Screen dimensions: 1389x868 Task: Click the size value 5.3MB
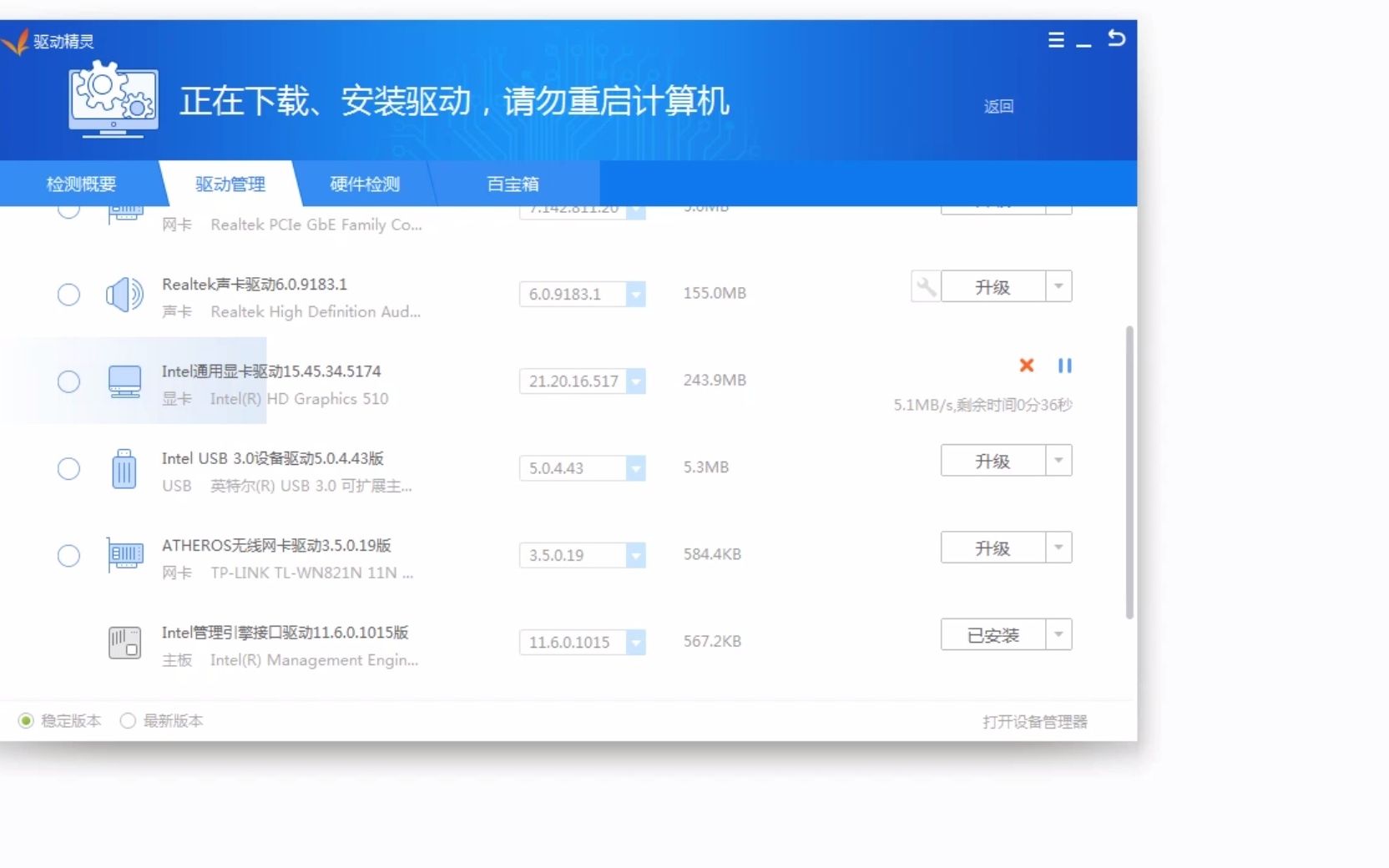click(706, 467)
